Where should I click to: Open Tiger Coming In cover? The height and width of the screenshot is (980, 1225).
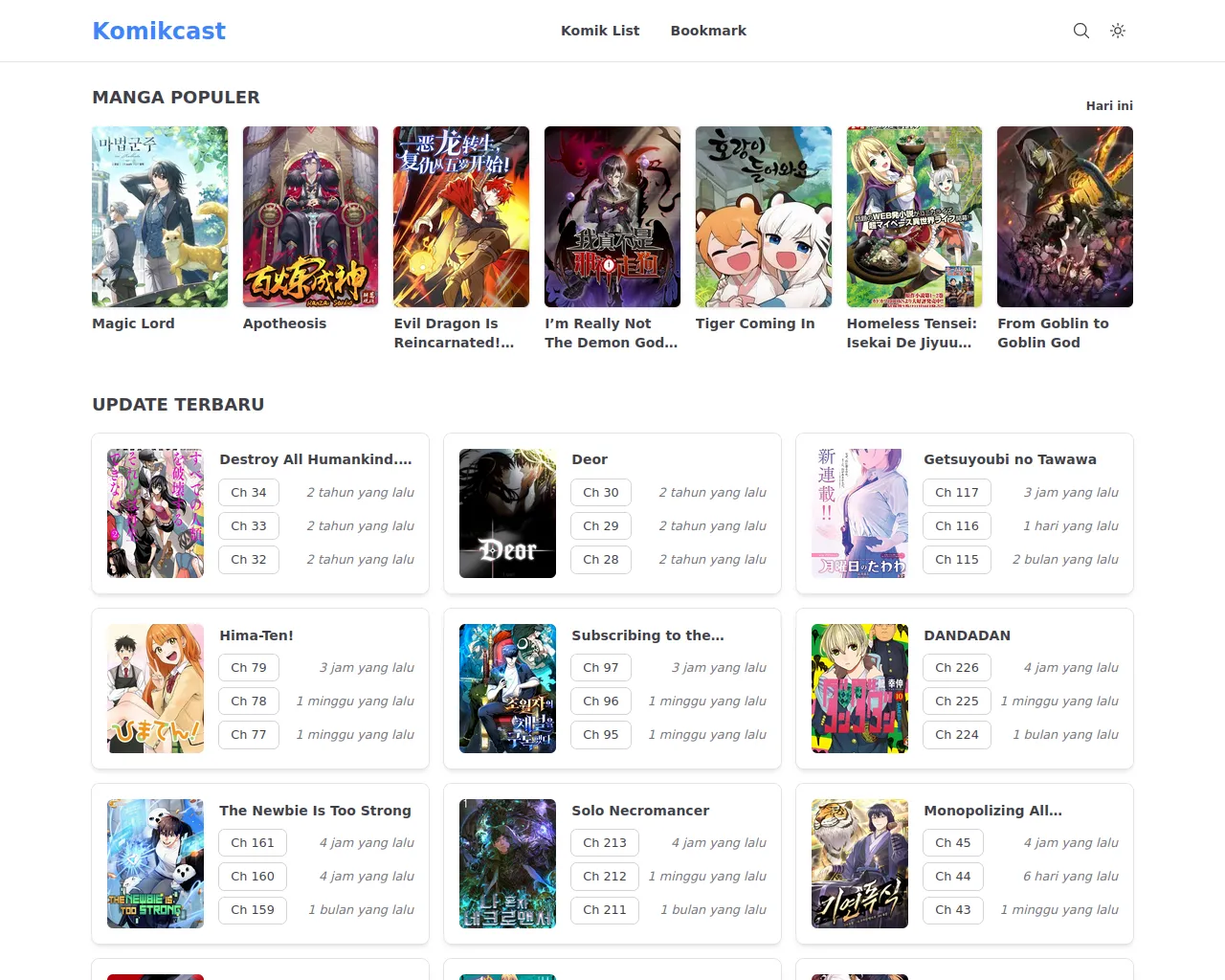[764, 216]
